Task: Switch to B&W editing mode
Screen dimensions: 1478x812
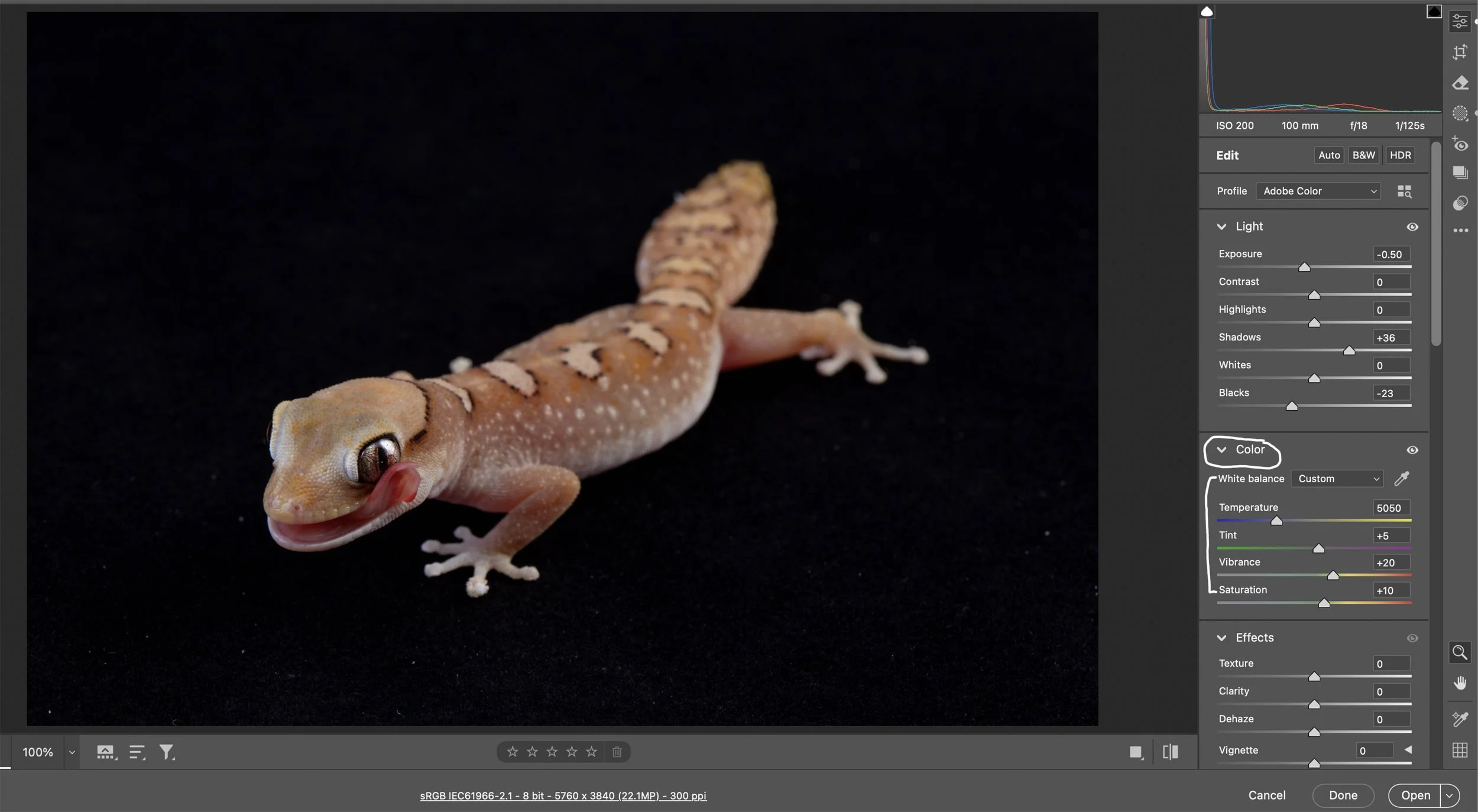Action: 1363,155
